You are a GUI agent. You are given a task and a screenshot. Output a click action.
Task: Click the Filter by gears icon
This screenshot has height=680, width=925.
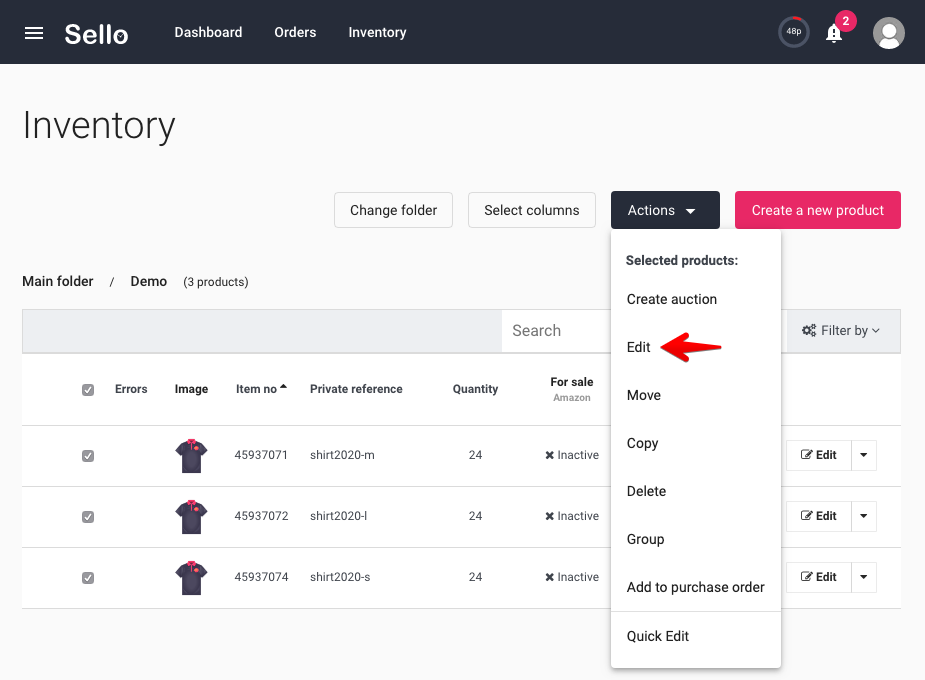pyautogui.click(x=809, y=330)
